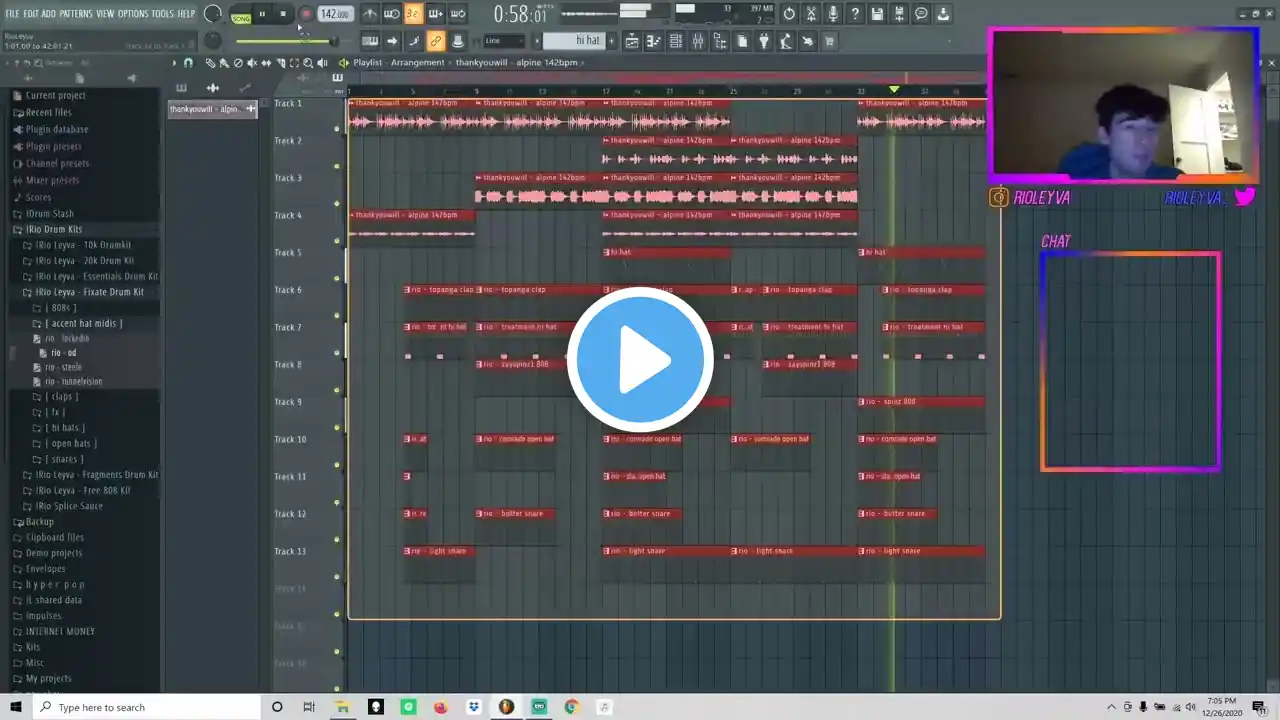Click the playhead marker on the timeline ruler
The height and width of the screenshot is (720, 1280).
click(894, 90)
